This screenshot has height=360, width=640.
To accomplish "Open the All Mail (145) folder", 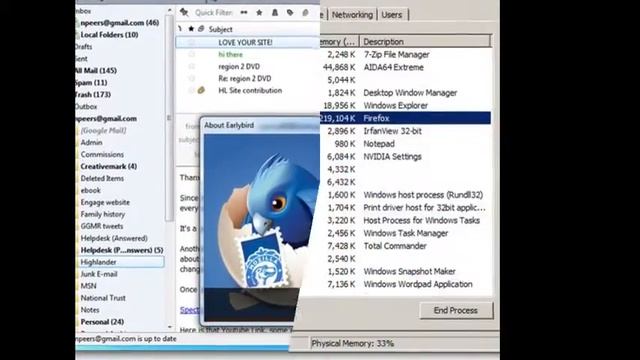I will click(96, 70).
